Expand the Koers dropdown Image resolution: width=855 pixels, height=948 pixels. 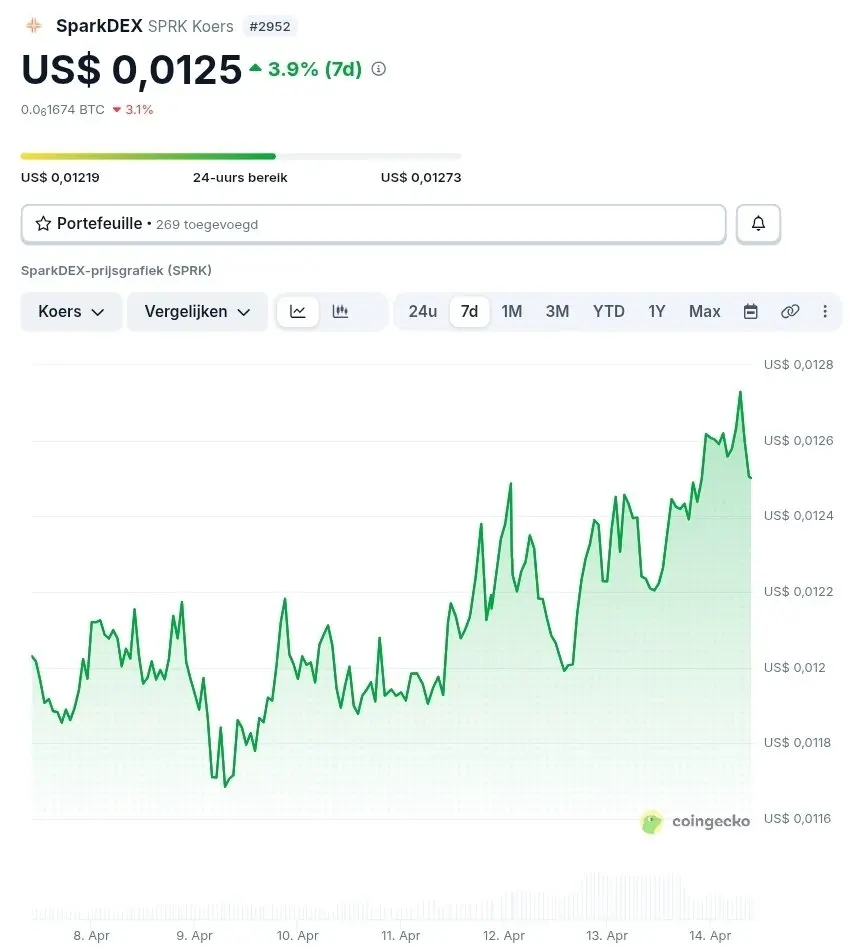[71, 311]
